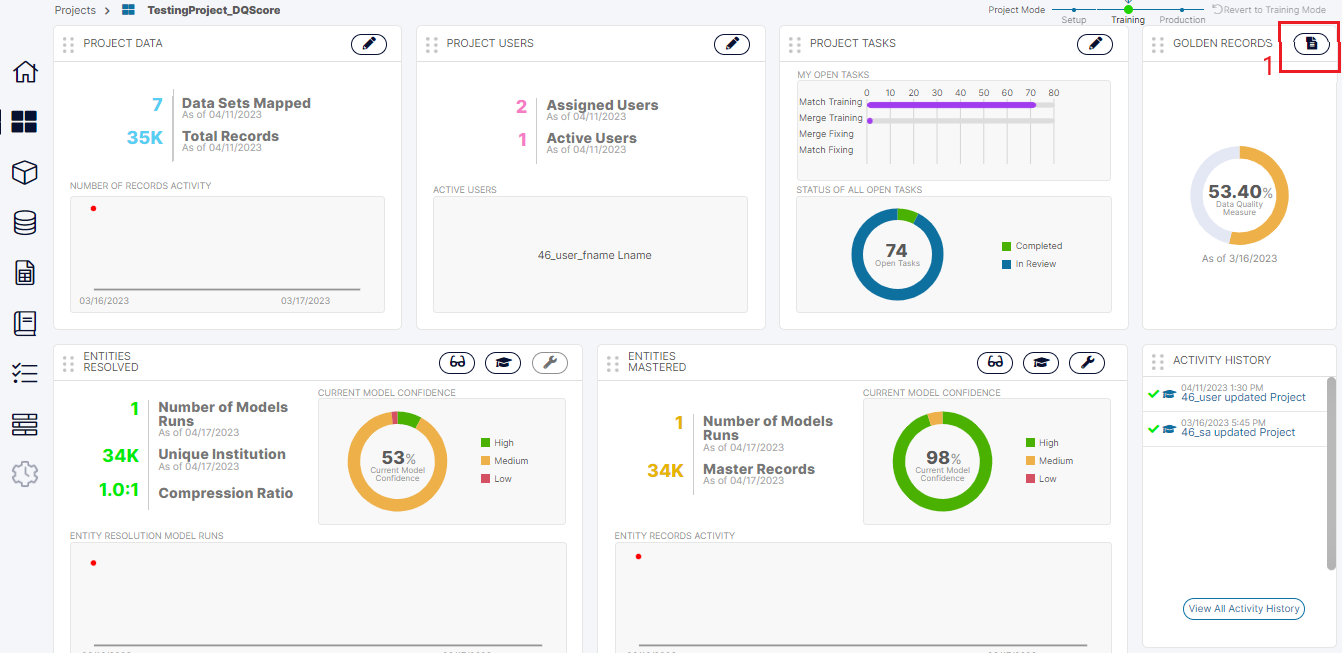Image resolution: width=1342 pixels, height=653 pixels.
Task: Open the database icon in sidebar
Action: click(25, 223)
